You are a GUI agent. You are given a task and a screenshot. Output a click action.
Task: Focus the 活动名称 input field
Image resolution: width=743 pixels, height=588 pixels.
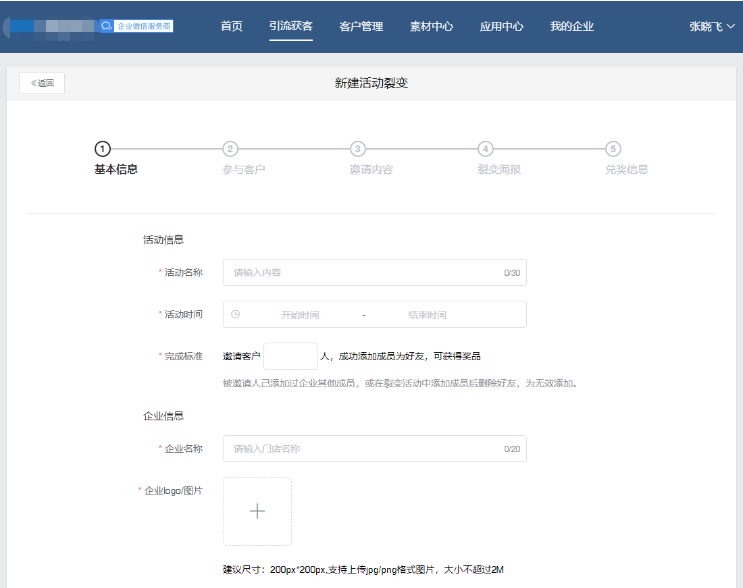[x=365, y=272]
